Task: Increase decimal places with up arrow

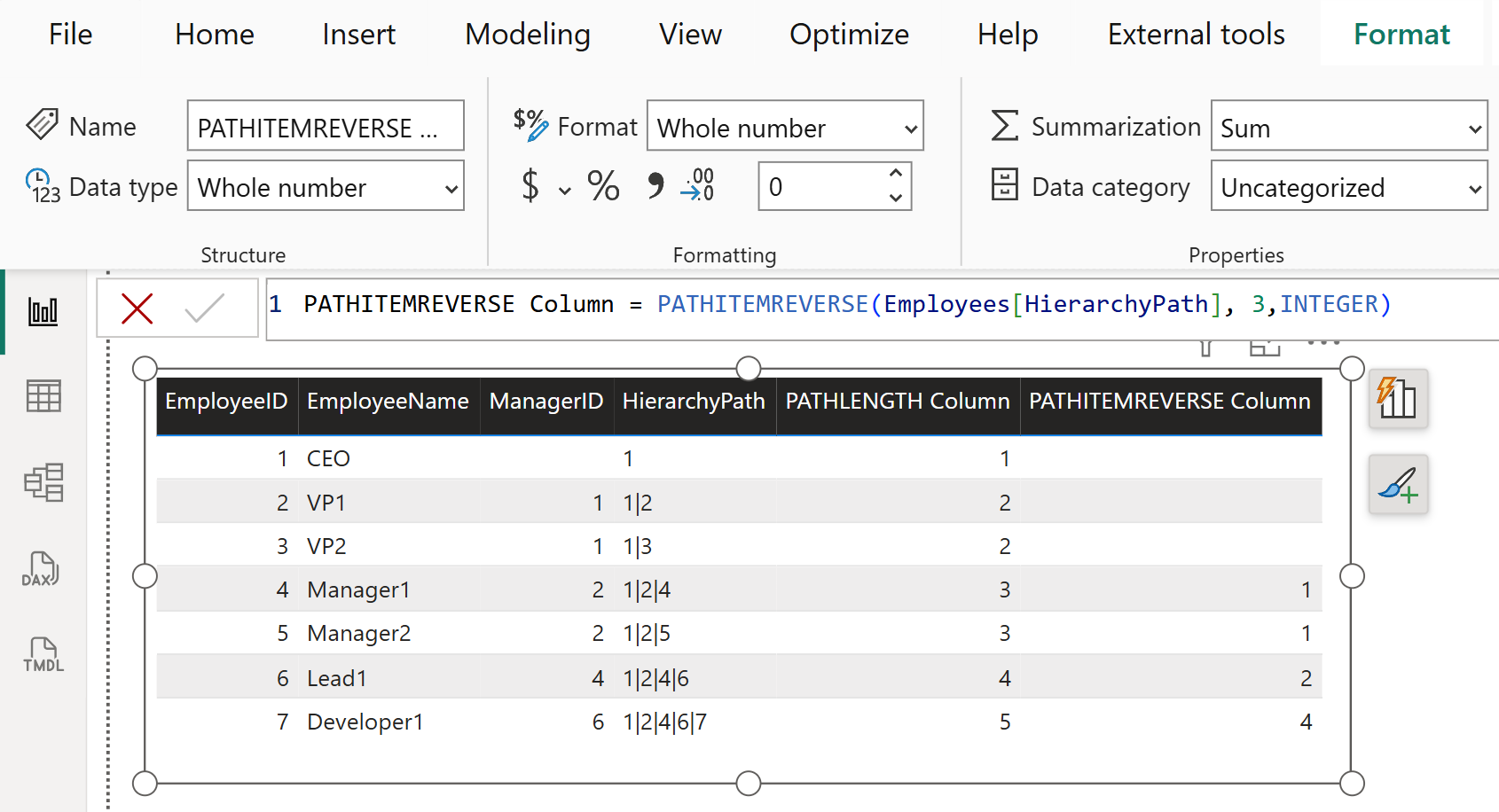Action: coord(896,174)
